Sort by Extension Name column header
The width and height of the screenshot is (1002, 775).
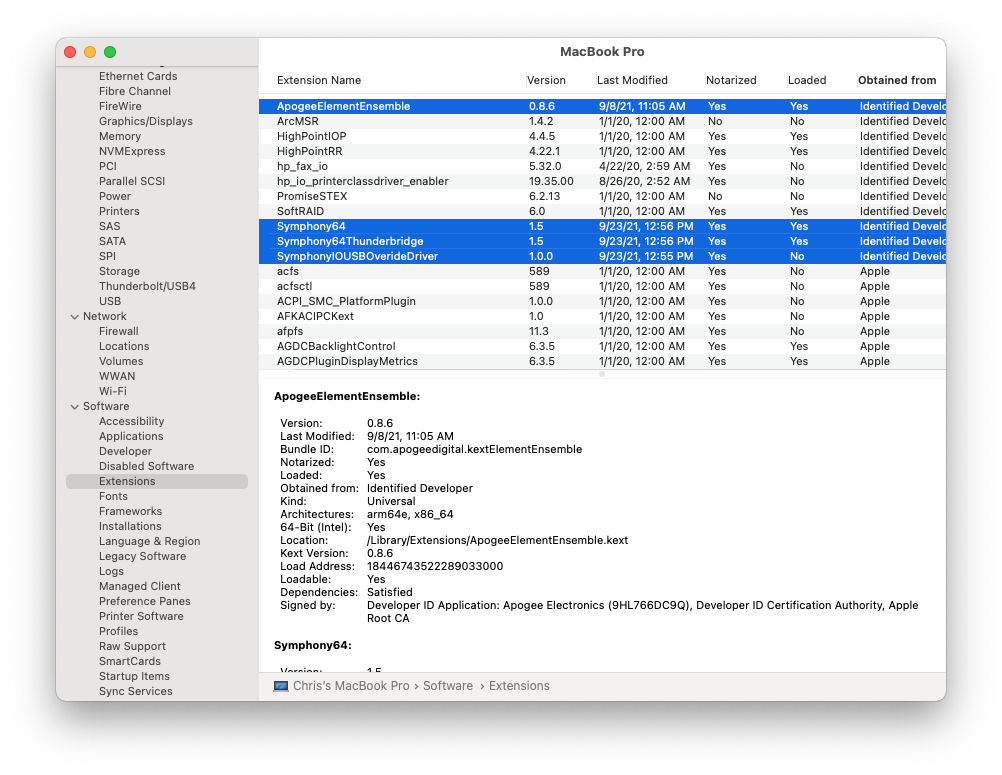coord(319,81)
